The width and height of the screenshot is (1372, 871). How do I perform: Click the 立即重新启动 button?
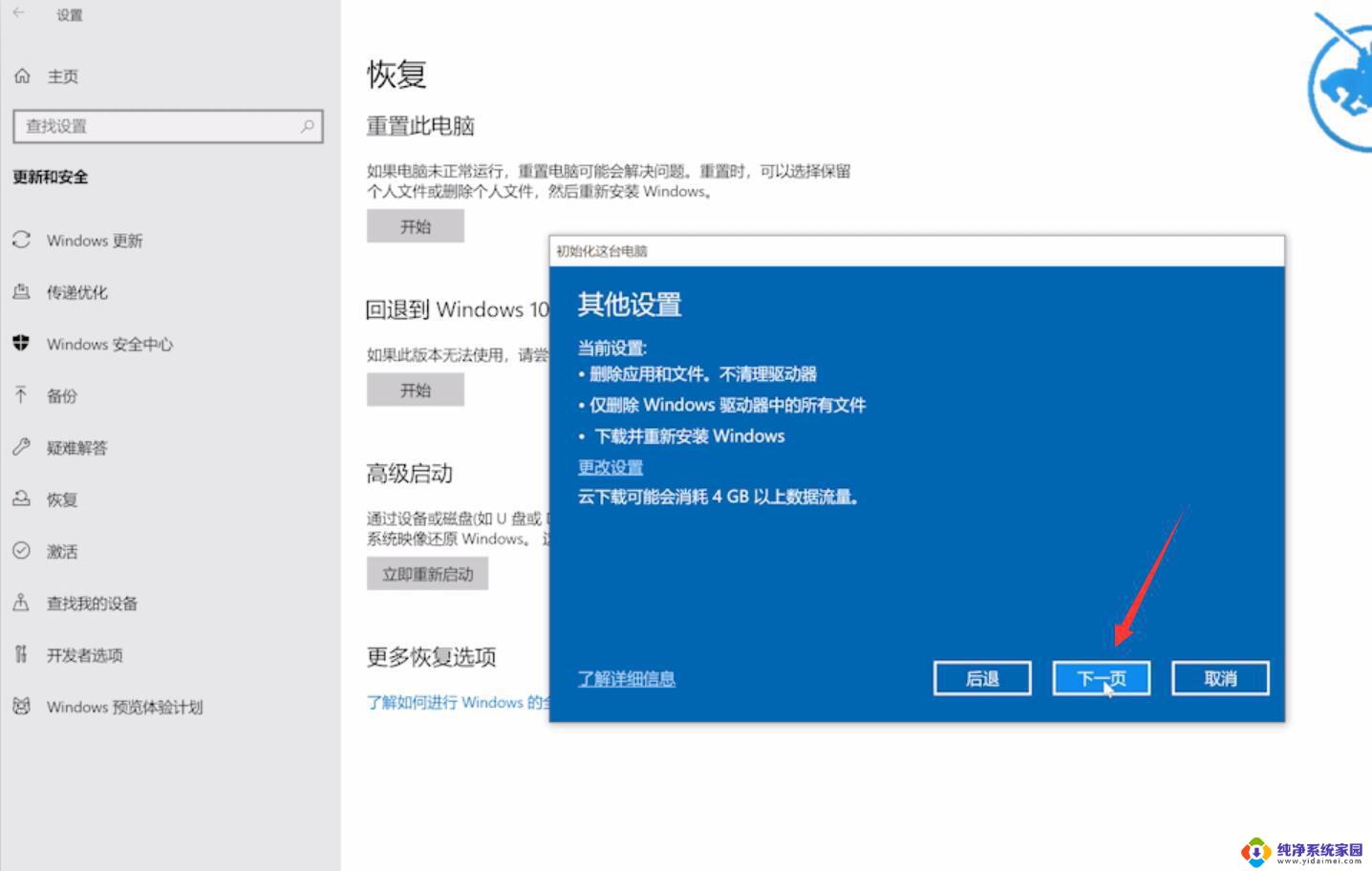click(427, 574)
